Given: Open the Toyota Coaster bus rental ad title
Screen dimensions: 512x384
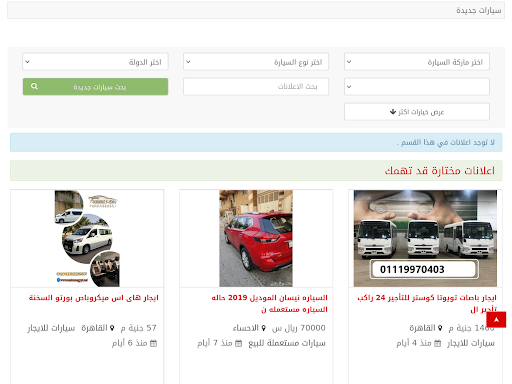Looking at the screenshot, I should [x=427, y=303].
